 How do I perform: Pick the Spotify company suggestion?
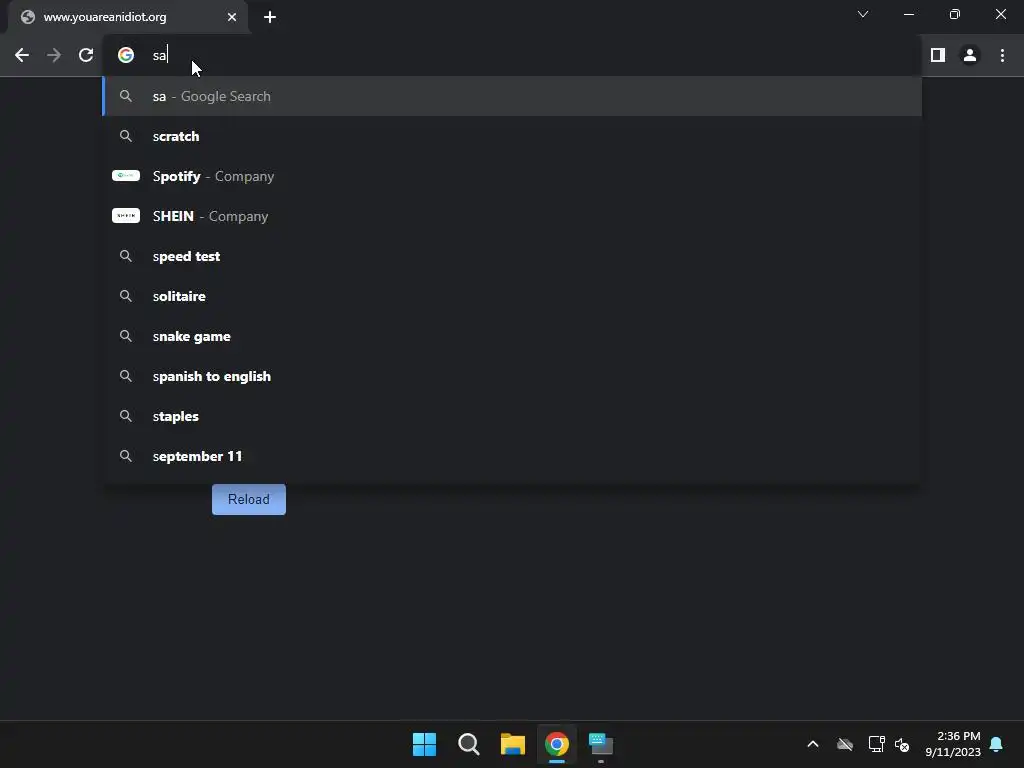[x=512, y=176]
